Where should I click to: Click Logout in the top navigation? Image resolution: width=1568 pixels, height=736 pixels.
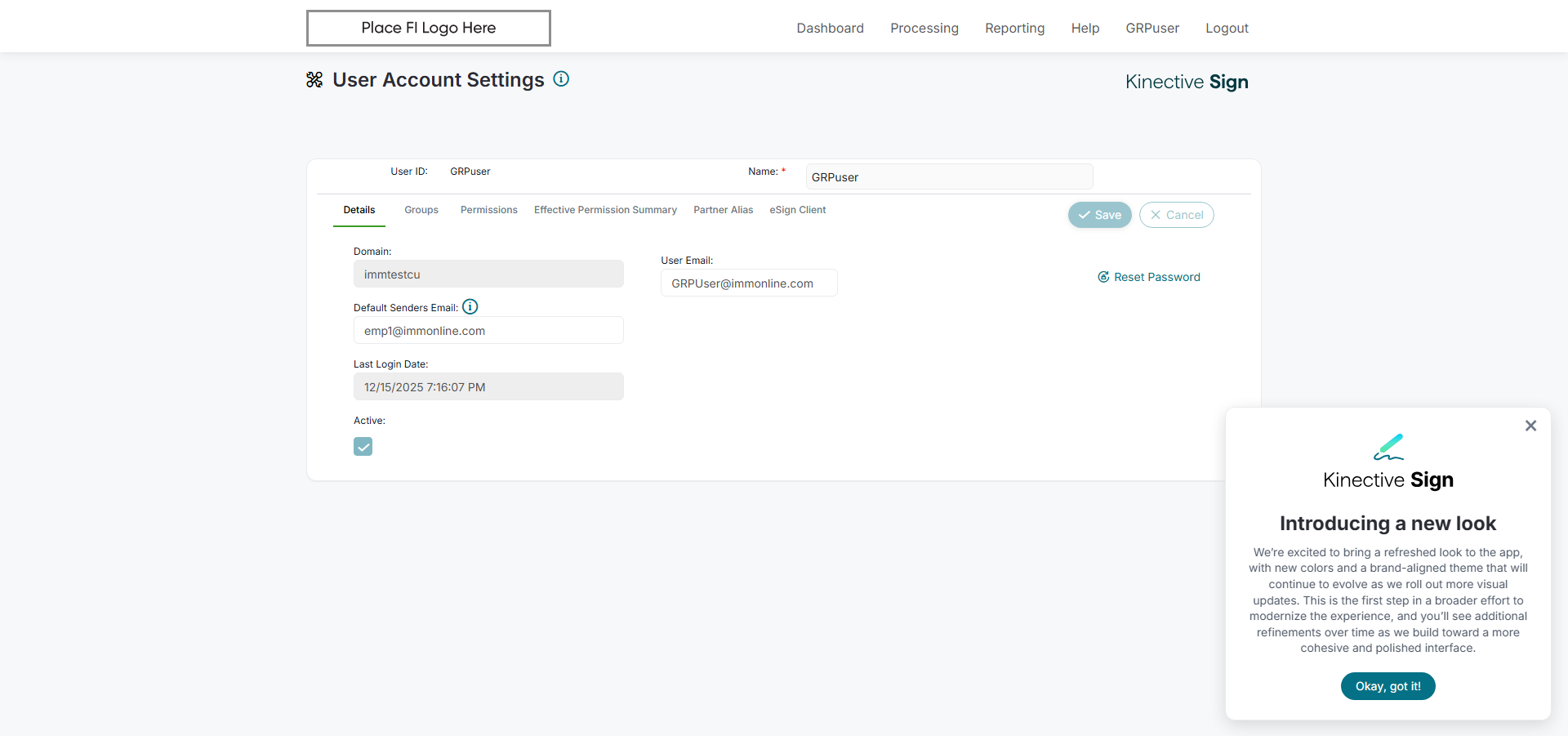[1227, 28]
